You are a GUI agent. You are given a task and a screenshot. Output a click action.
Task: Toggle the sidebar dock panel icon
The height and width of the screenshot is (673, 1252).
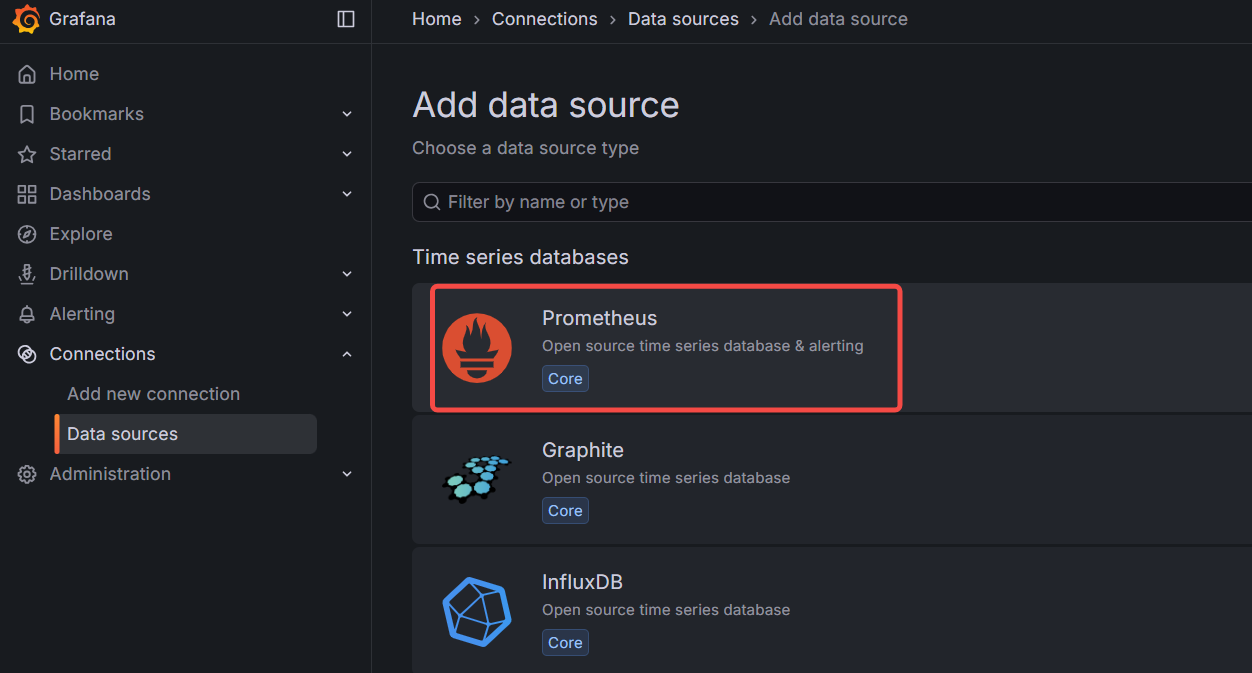346,19
